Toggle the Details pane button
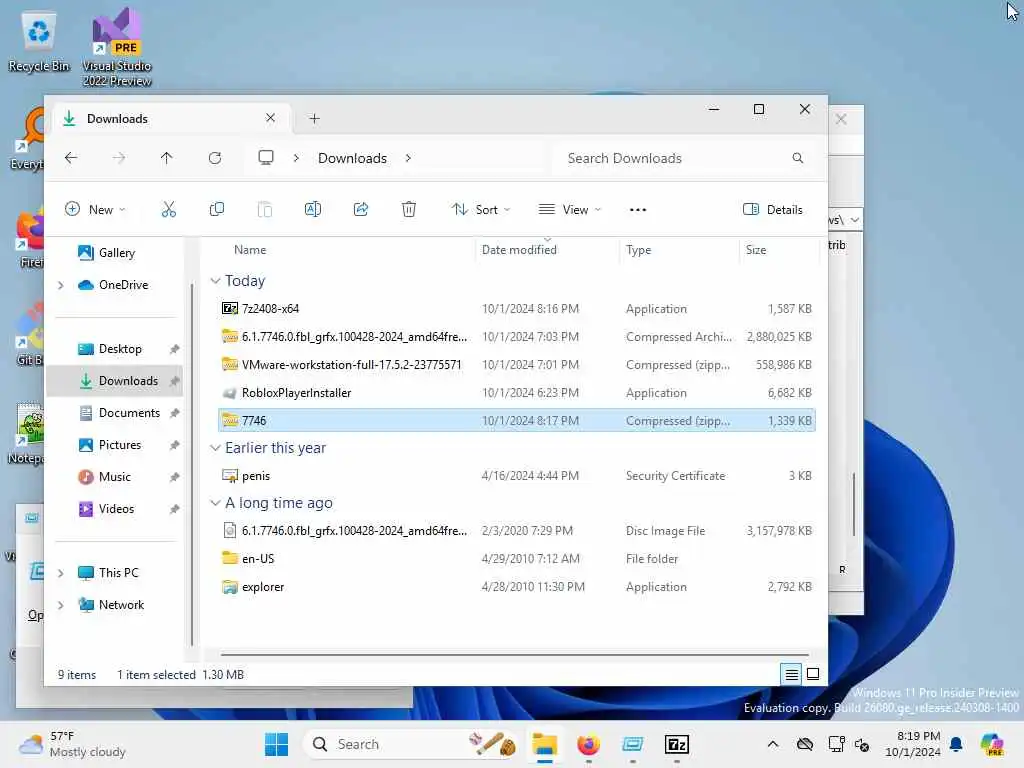 773,210
